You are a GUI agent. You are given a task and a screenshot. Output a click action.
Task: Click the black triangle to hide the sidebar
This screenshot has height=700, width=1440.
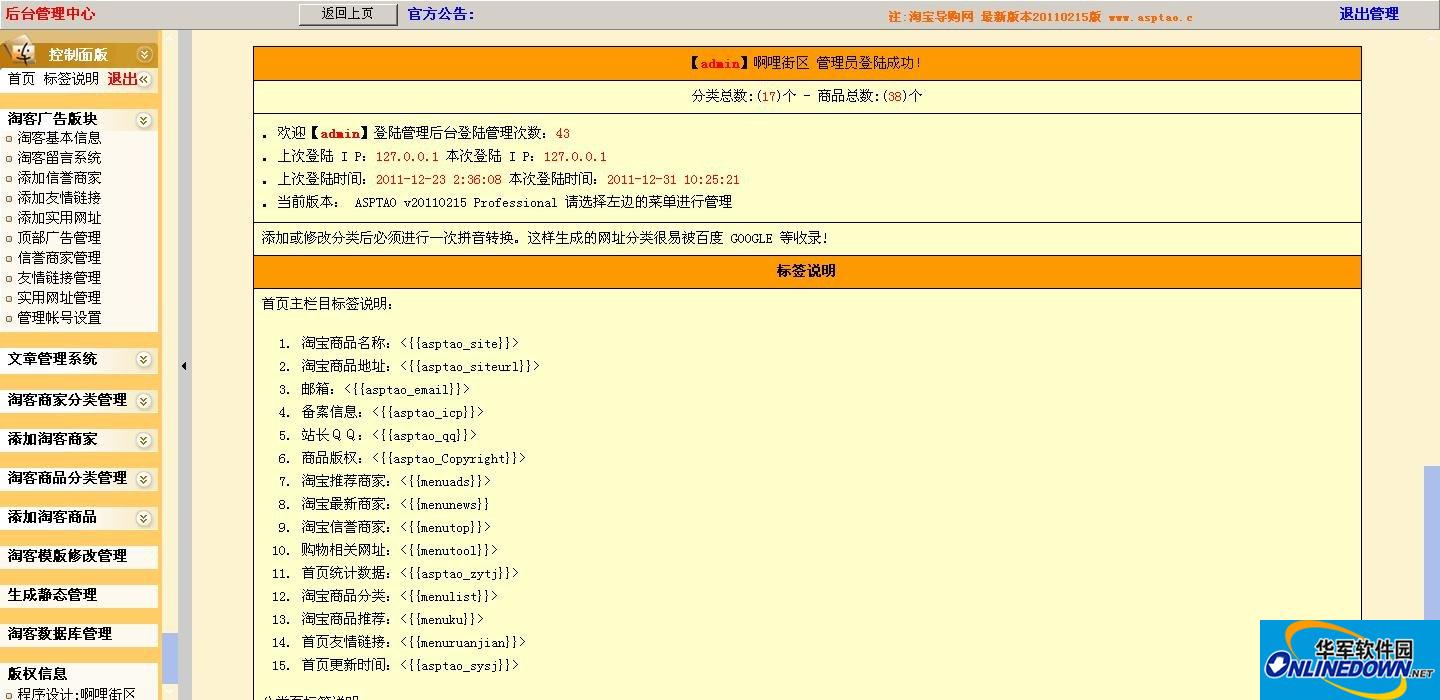pos(183,366)
